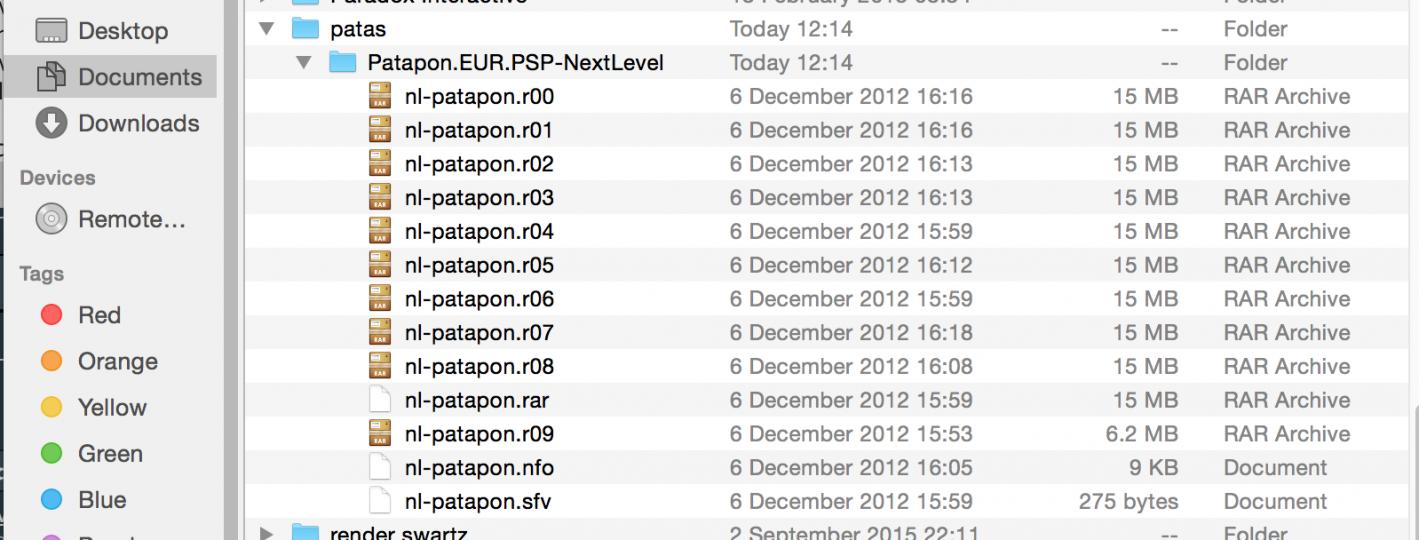This screenshot has width=1419, height=540.
Task: Select file name nl-patapon.r03
Action: pos(479,198)
